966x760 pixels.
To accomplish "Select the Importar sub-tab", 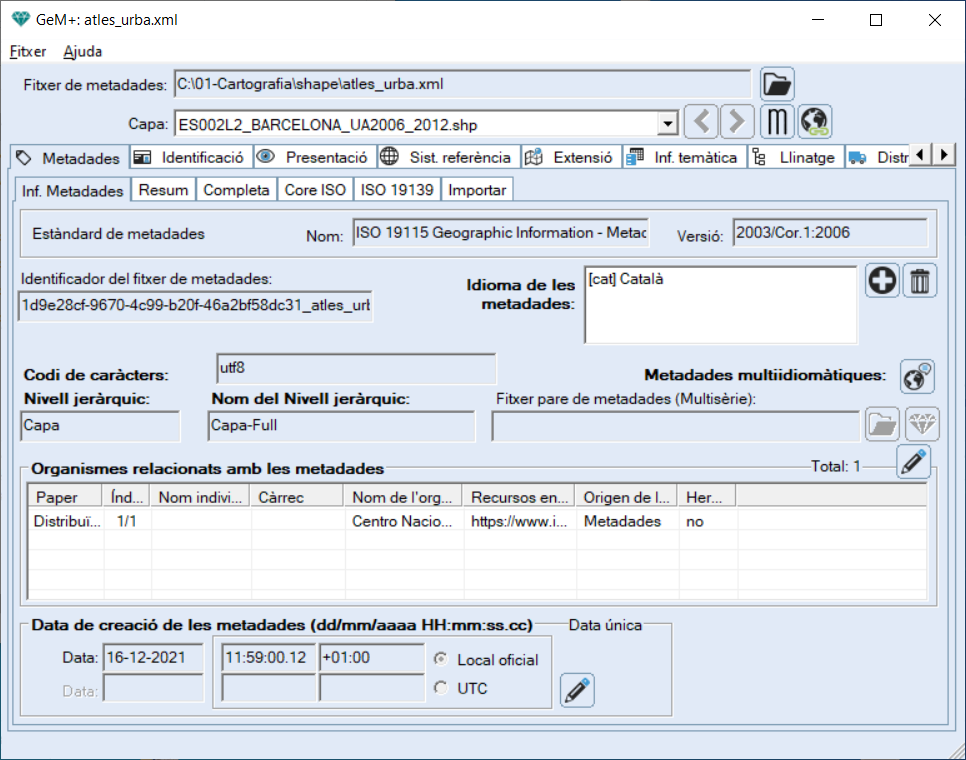I will click(x=477, y=190).
